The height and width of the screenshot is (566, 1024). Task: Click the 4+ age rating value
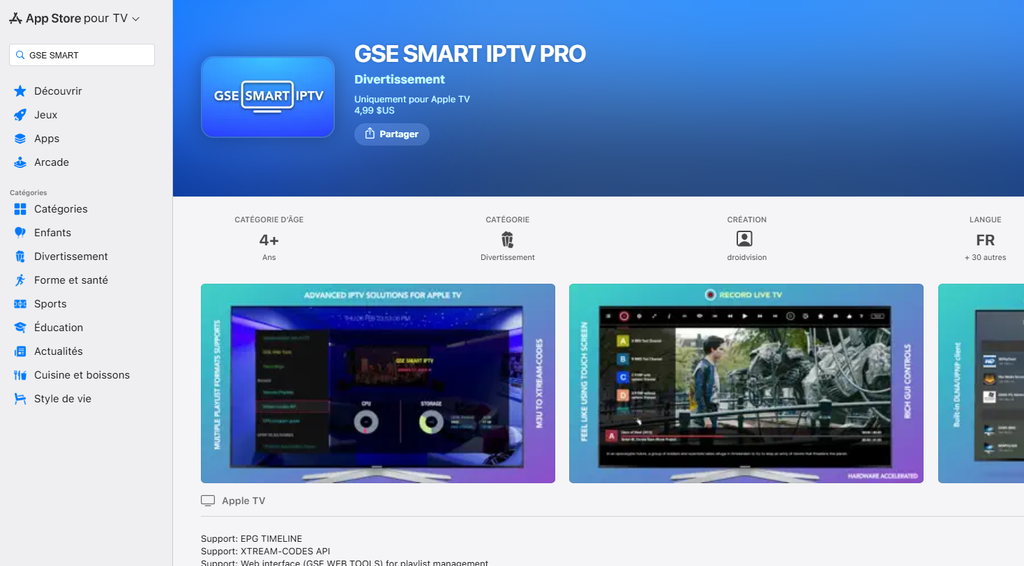tap(269, 240)
